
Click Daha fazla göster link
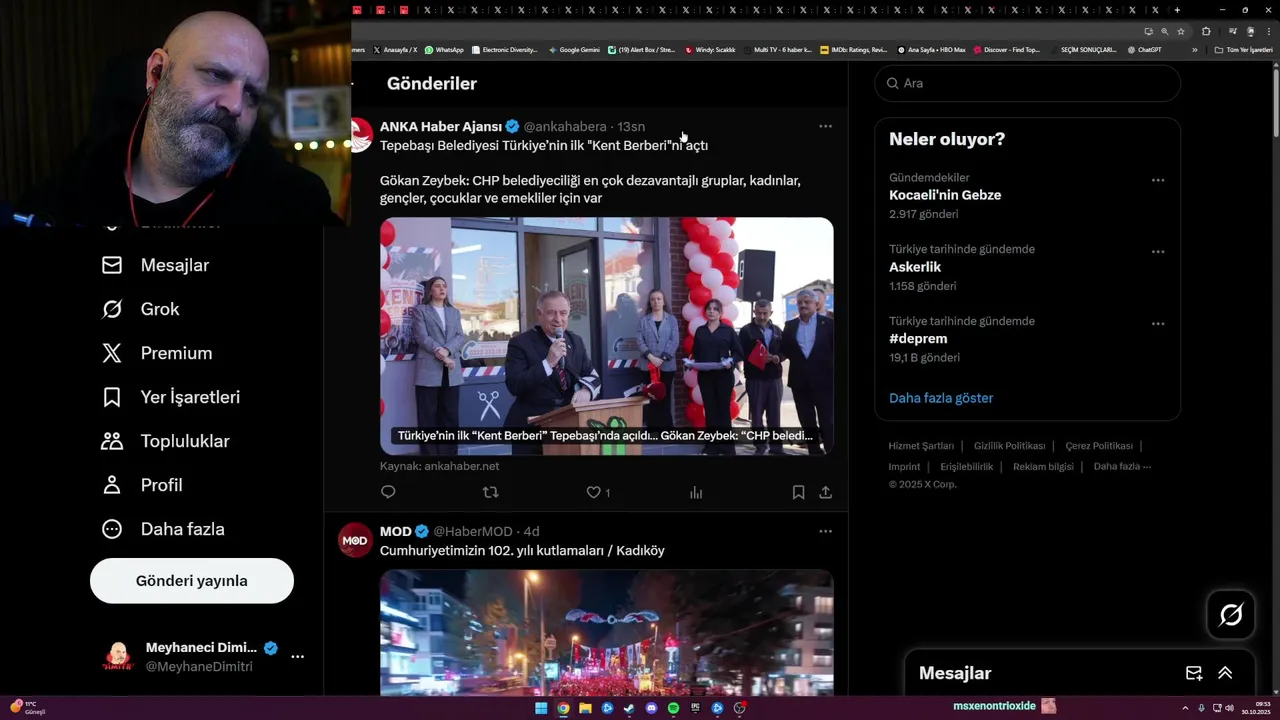(x=941, y=398)
